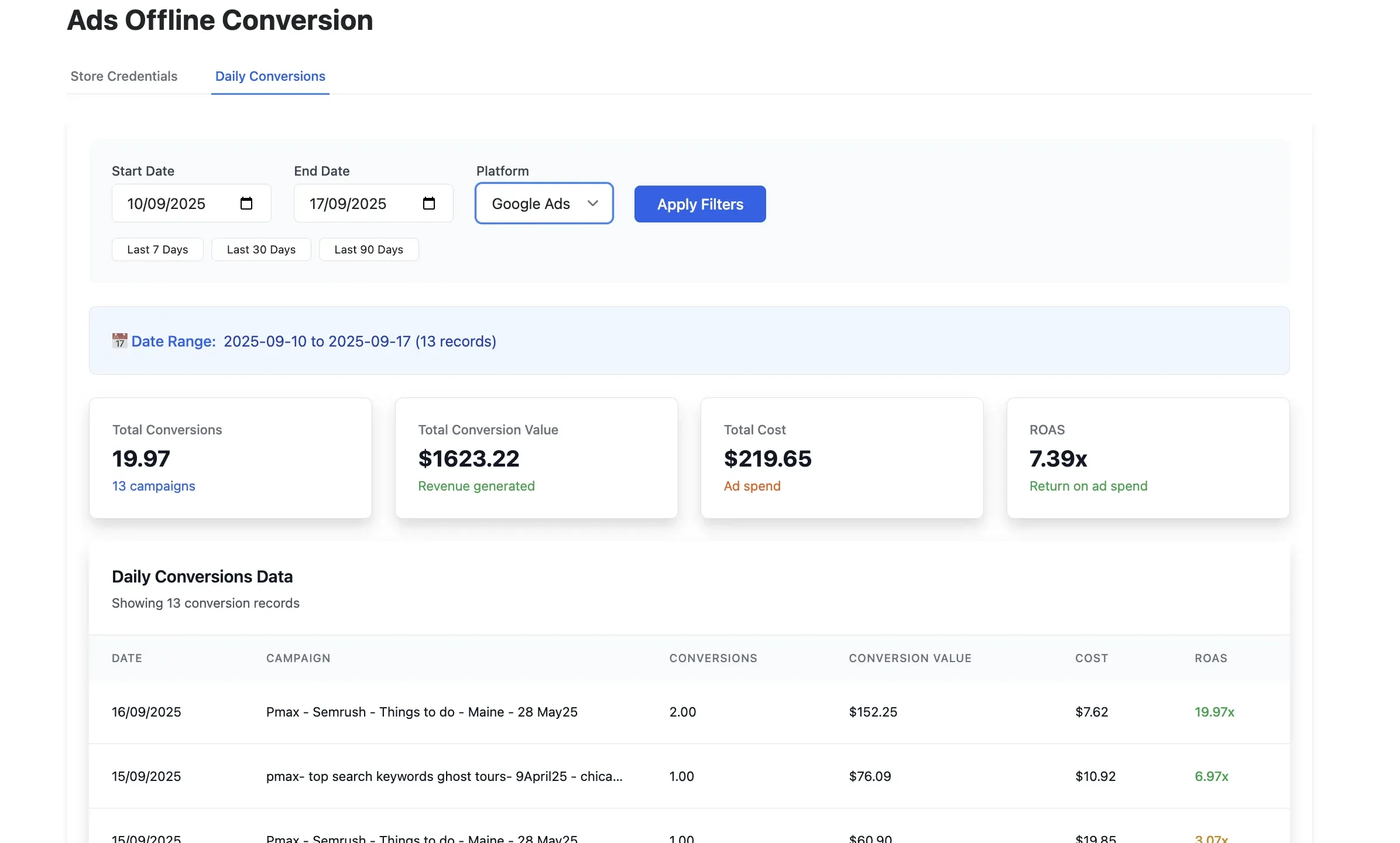
Task: Click the calendar emoji beside Date Range
Action: point(119,341)
